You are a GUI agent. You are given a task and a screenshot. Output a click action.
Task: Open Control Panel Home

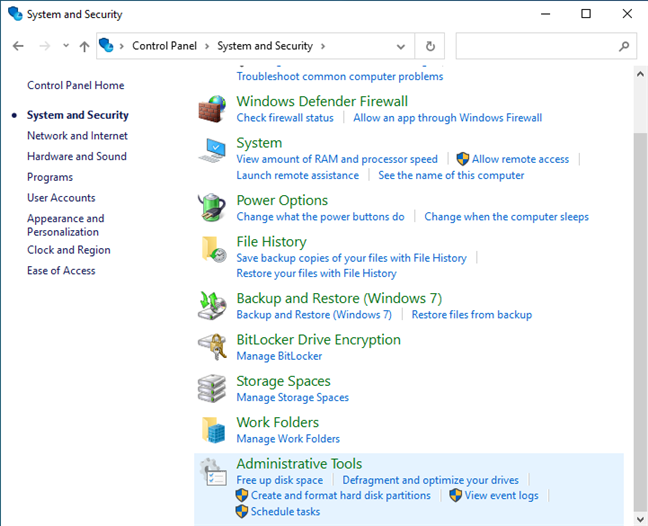tap(76, 85)
